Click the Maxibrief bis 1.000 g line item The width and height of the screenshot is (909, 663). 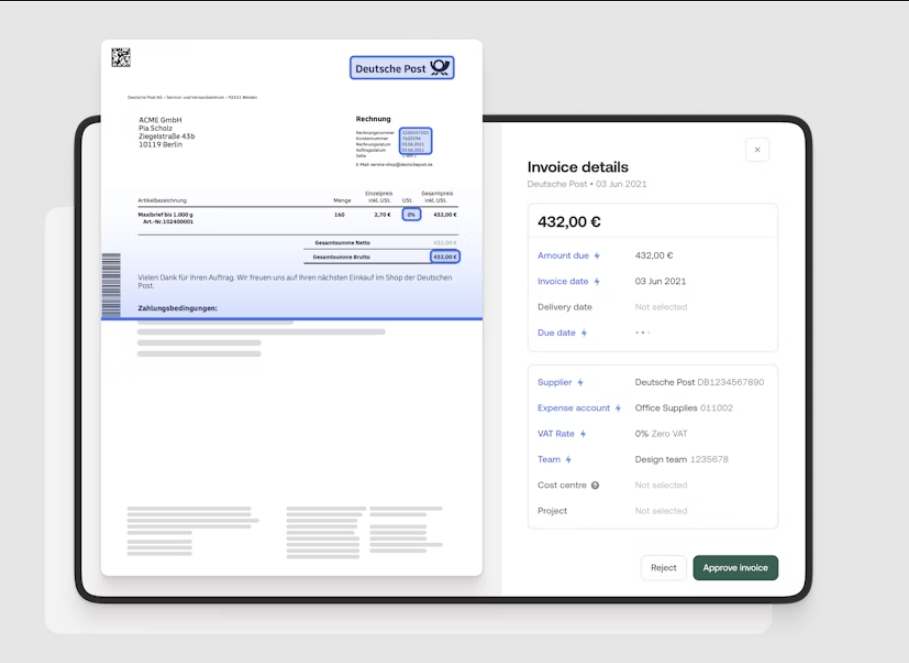165,214
